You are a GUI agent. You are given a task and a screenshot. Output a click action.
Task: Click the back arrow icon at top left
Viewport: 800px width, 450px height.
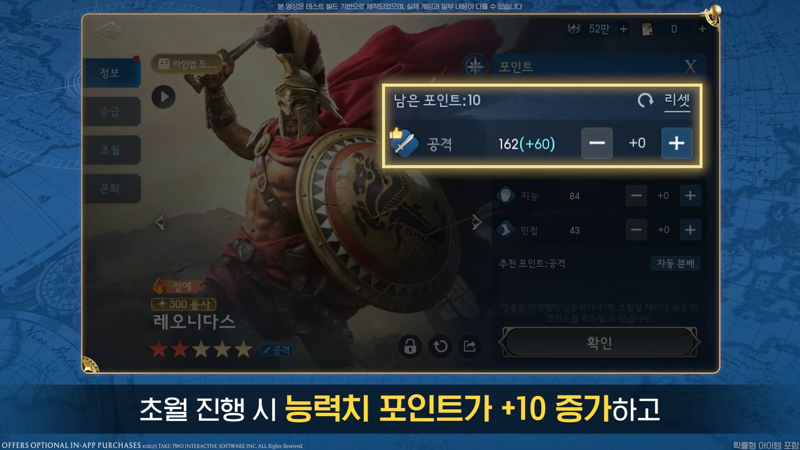pos(109,30)
